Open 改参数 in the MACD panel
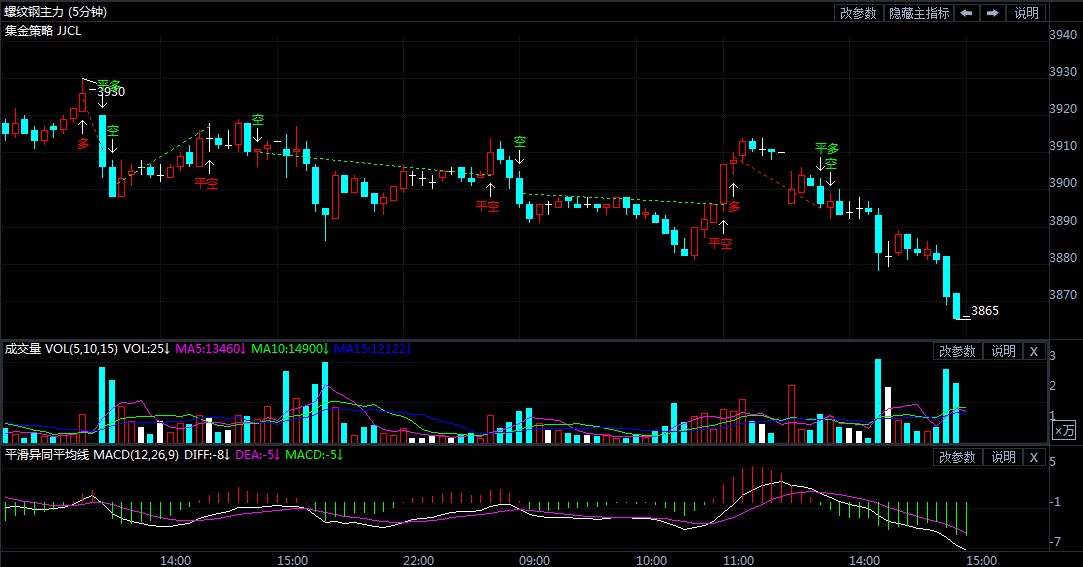 click(956, 457)
